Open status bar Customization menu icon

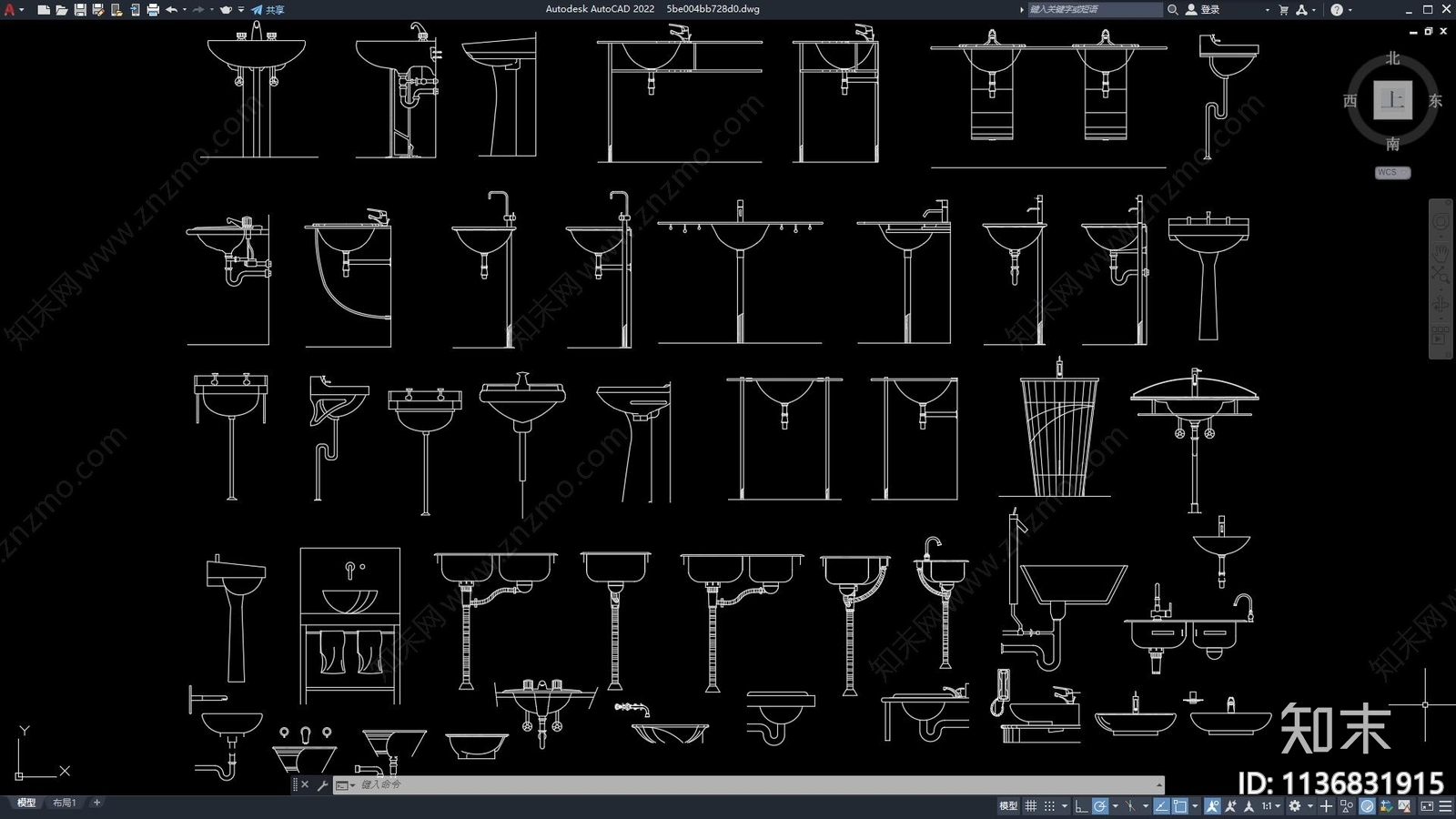click(x=1445, y=806)
